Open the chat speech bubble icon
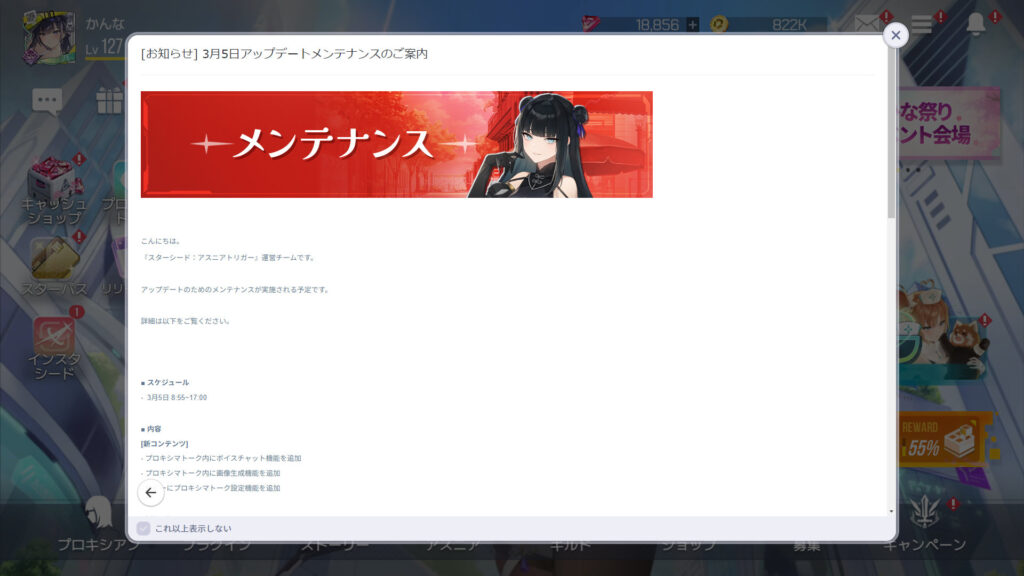 click(x=47, y=100)
